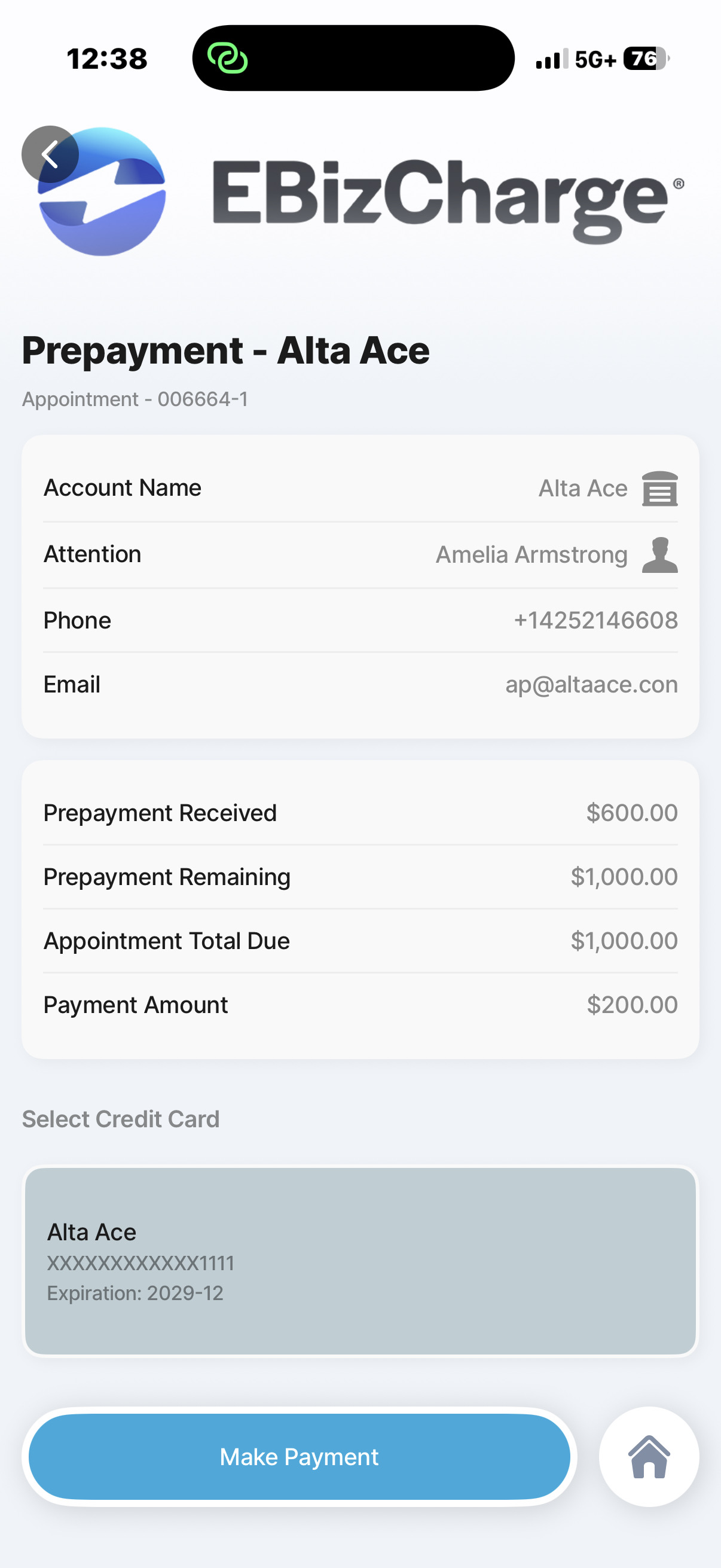Tap the Prepayment Received row
This screenshot has width=721, height=1568.
click(x=360, y=813)
